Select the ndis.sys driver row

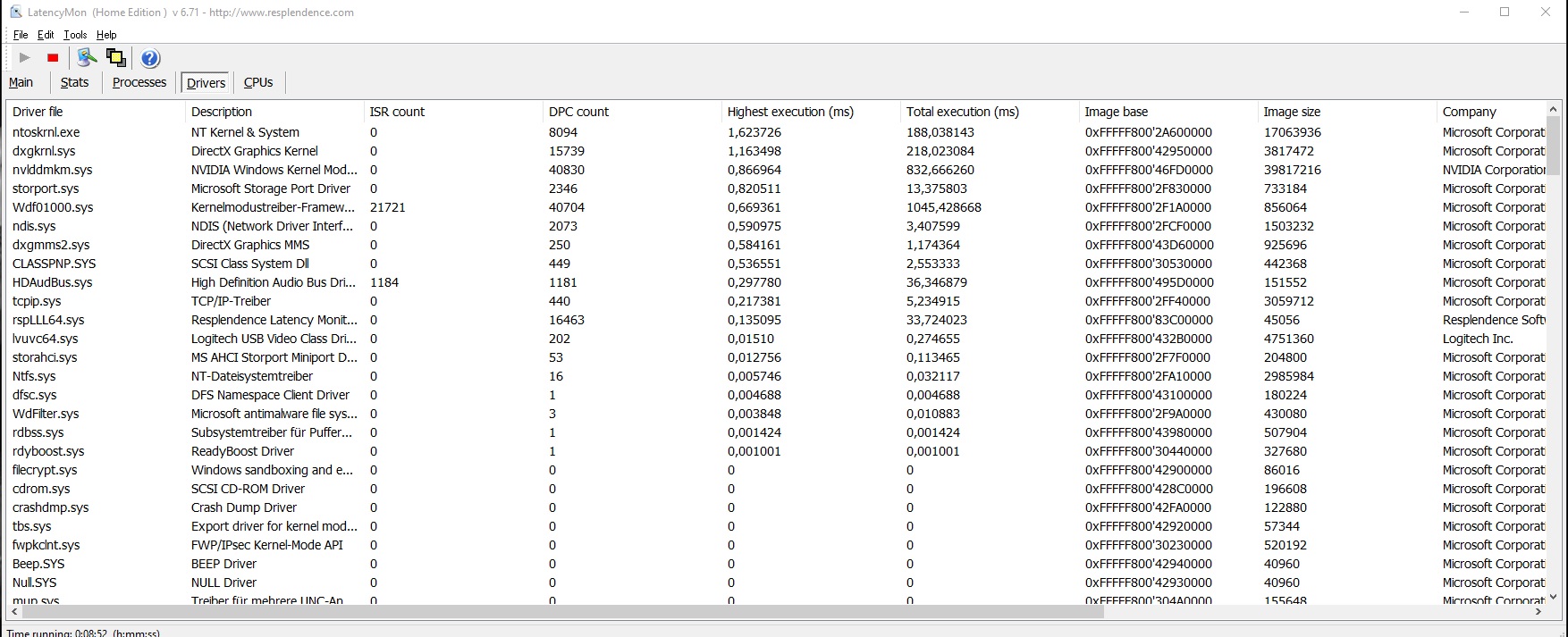[x=777, y=226]
